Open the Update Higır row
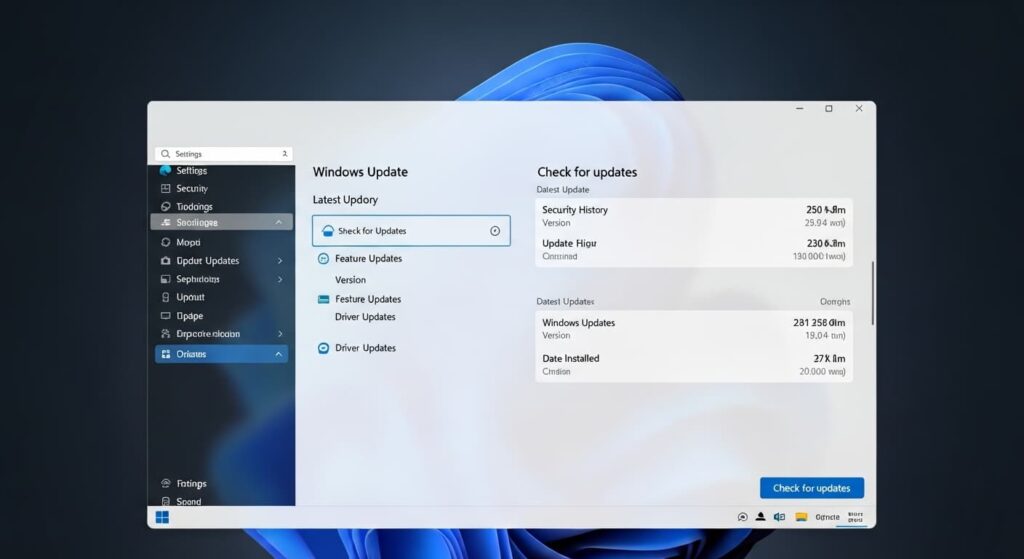 pyautogui.click(x=694, y=249)
